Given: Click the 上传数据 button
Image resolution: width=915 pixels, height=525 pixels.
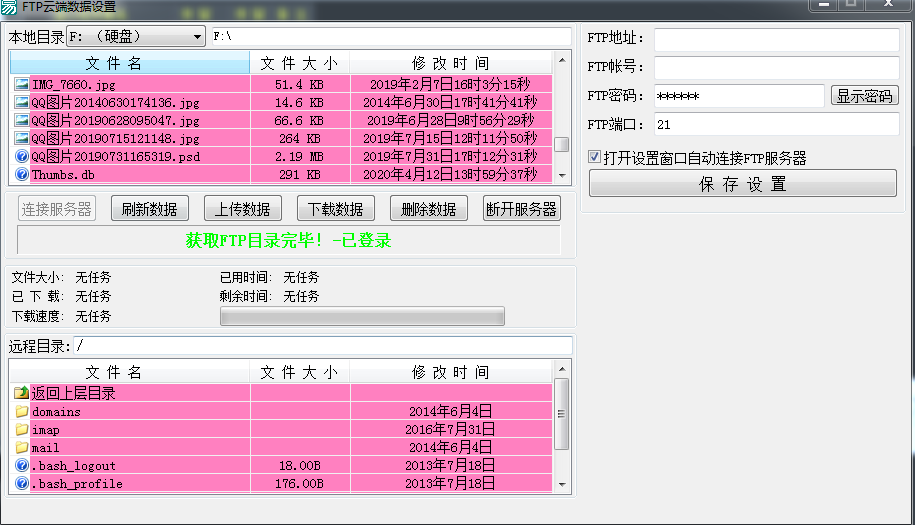Looking at the screenshot, I should click(243, 209).
